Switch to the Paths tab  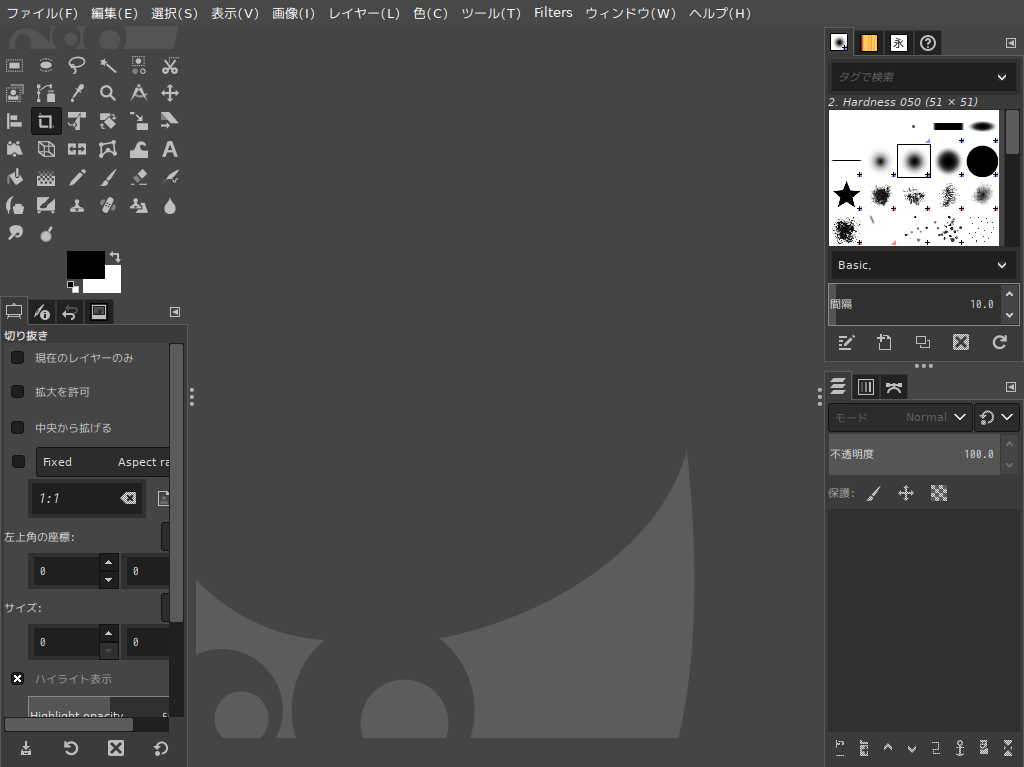(x=894, y=387)
